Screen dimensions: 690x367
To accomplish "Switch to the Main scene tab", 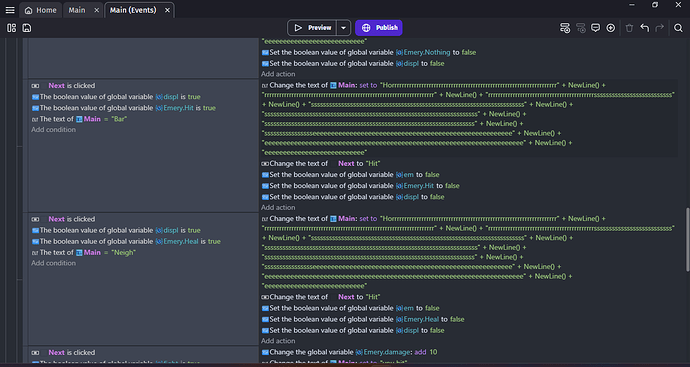I will pyautogui.click(x=77, y=10).
